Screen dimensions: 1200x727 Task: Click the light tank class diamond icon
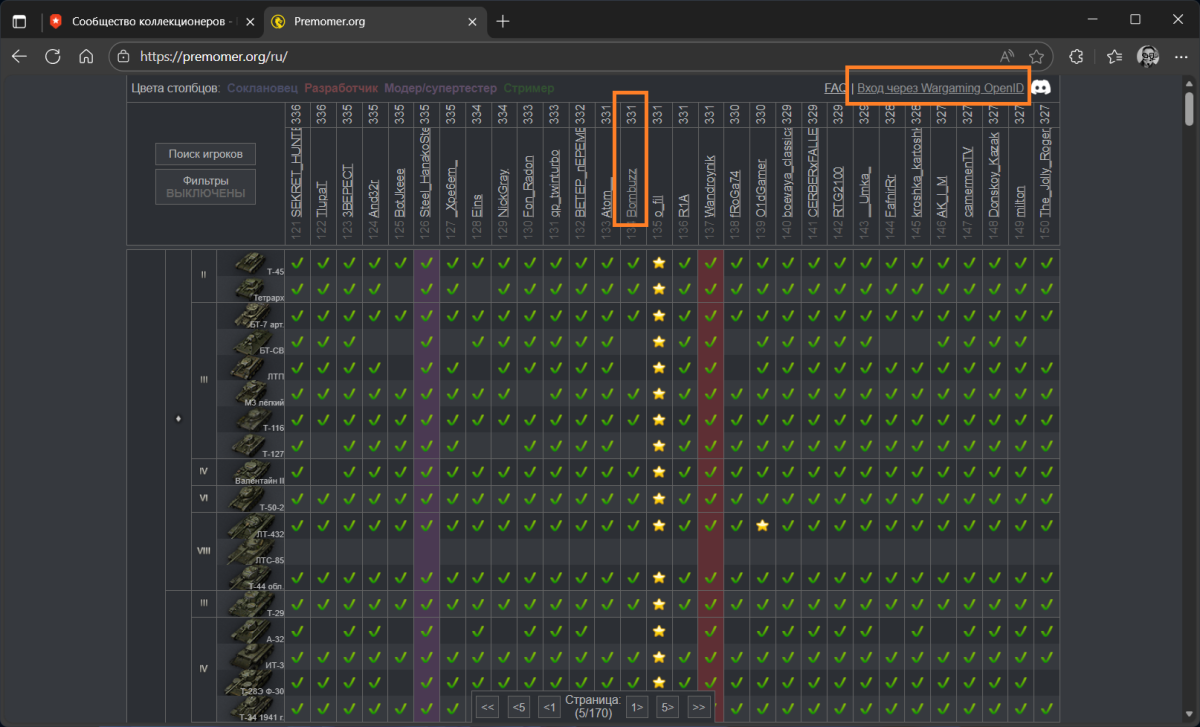click(x=178, y=419)
